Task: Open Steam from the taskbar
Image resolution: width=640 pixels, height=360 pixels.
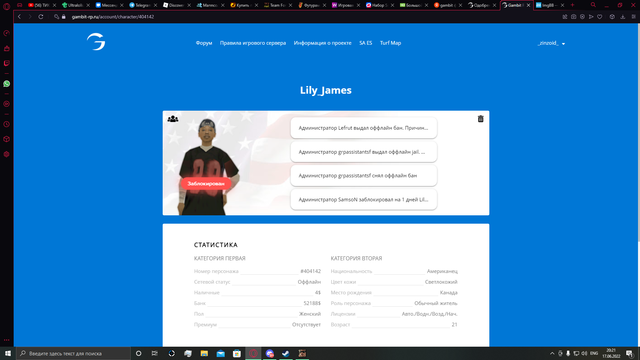Action: tap(286, 353)
